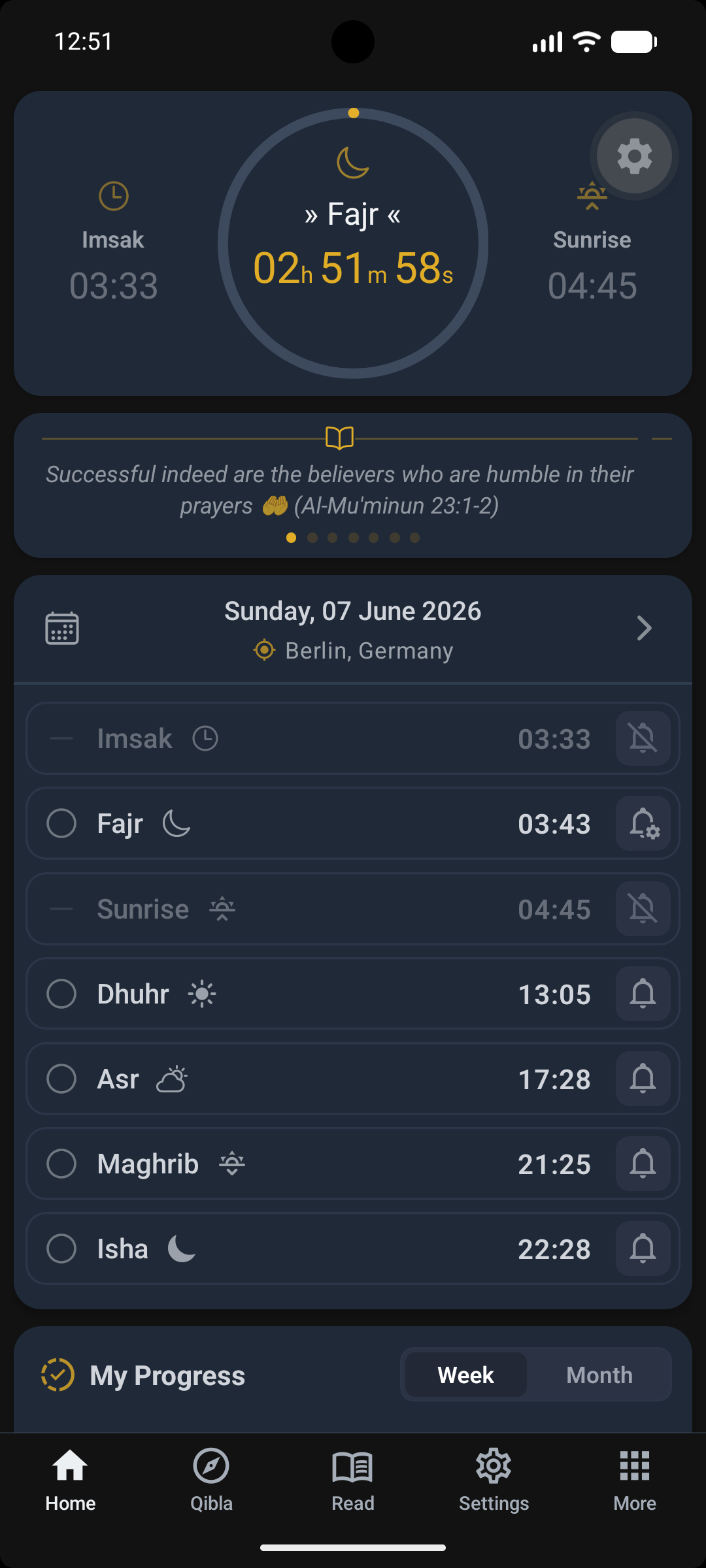Select the third verse carousel dot

(333, 538)
